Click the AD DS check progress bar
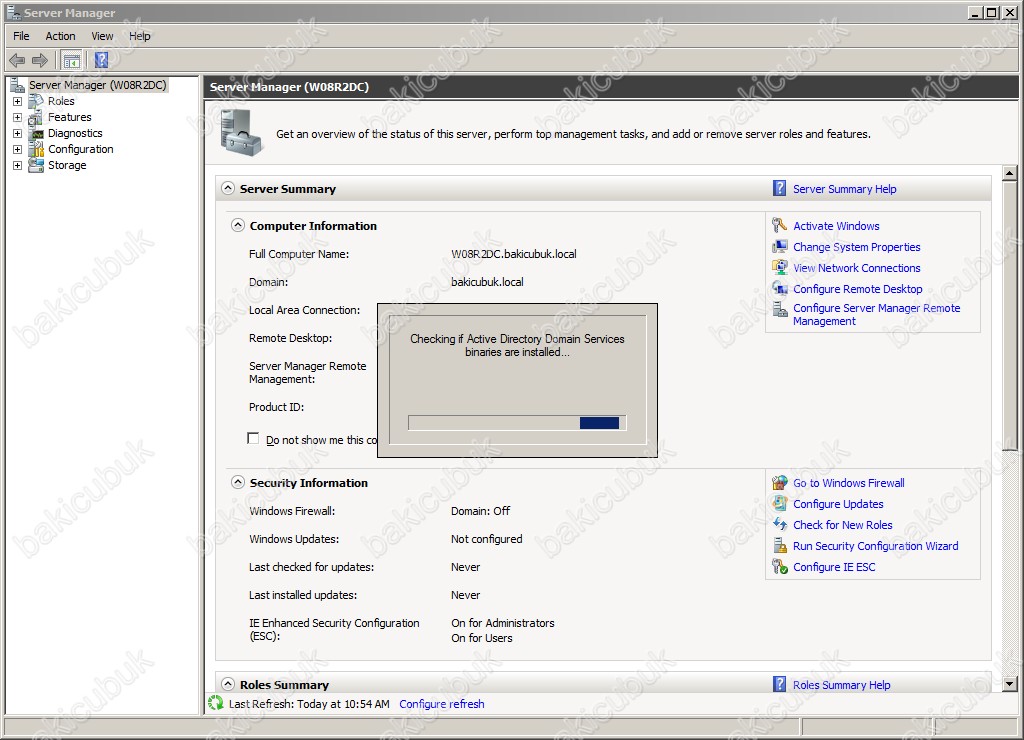1024x740 pixels. pos(517,423)
